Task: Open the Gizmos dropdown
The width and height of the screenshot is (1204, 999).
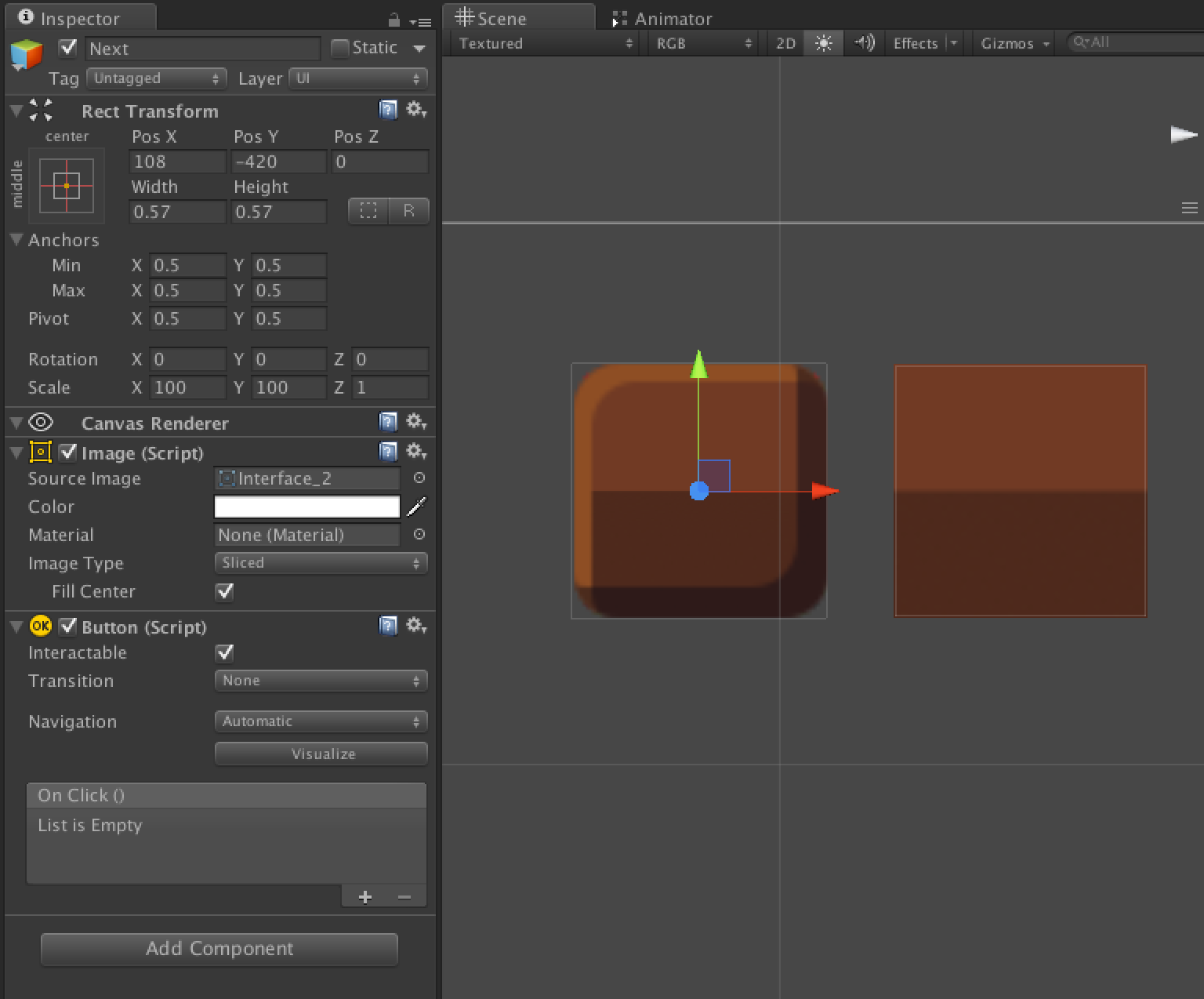Action: pyautogui.click(x=1014, y=43)
